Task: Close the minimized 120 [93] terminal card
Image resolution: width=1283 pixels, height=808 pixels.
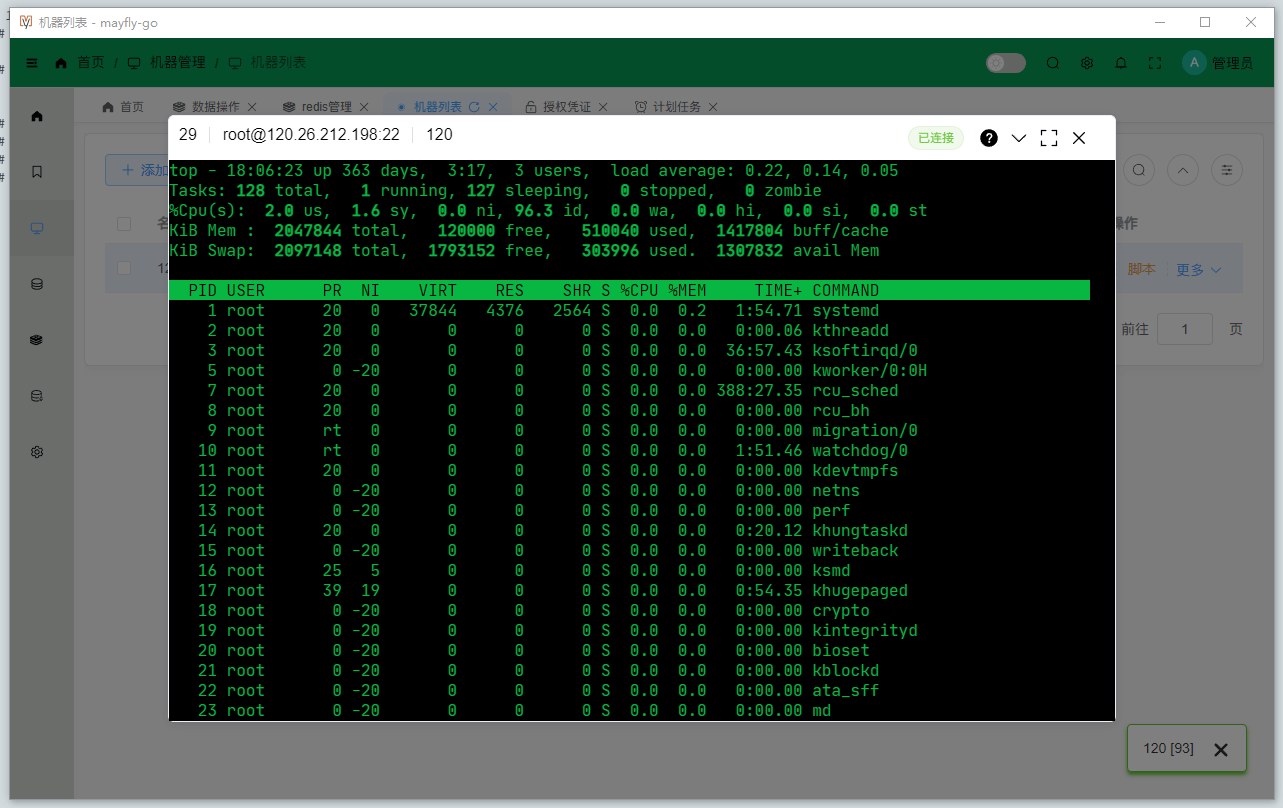Action: pos(1220,750)
